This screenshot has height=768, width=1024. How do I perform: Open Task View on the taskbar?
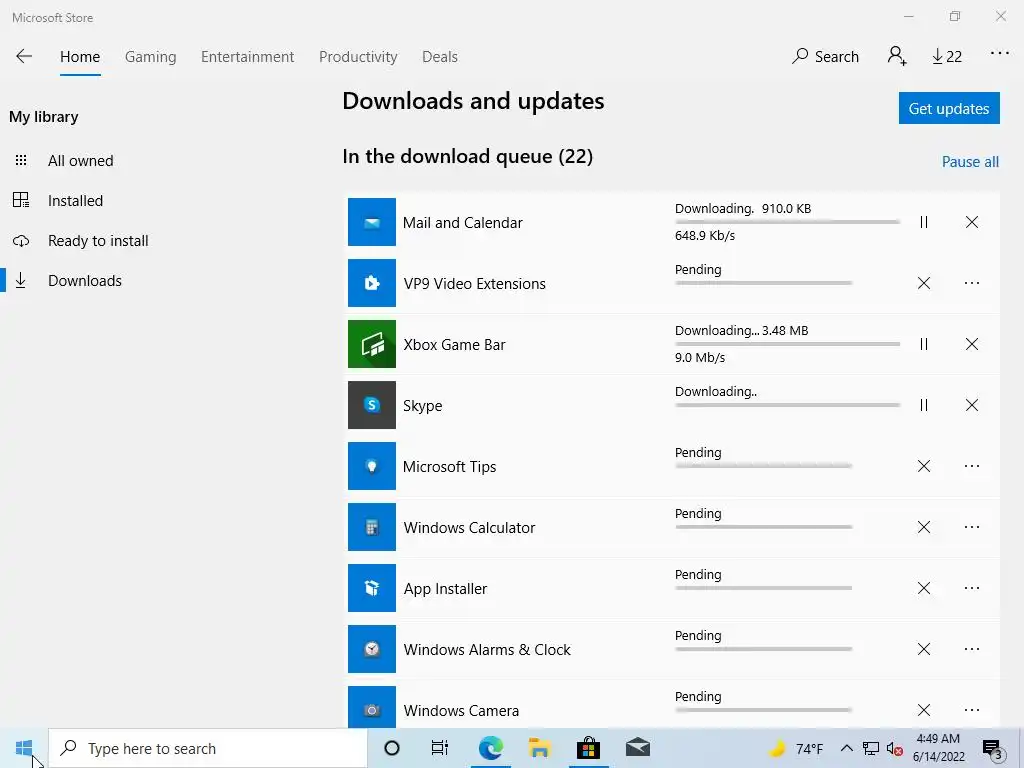pos(440,748)
